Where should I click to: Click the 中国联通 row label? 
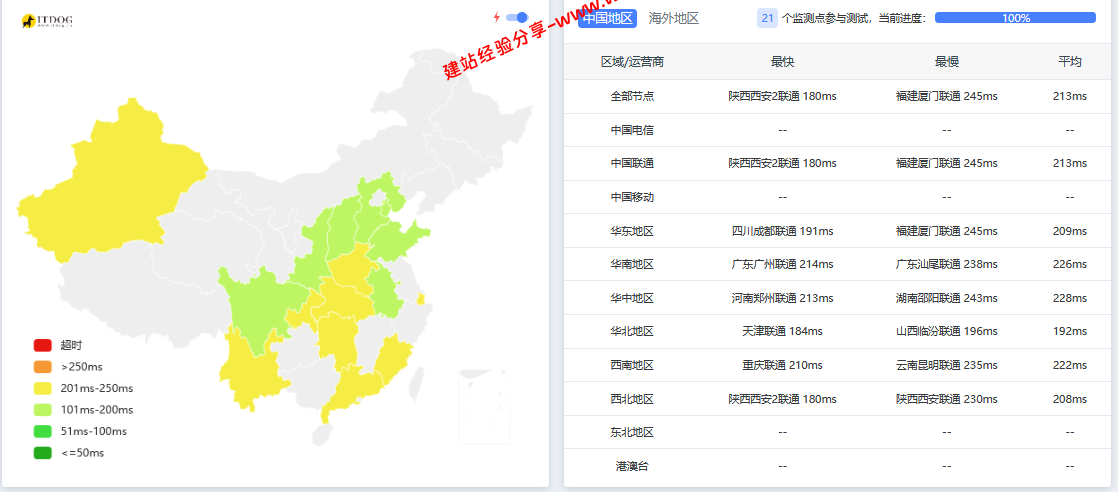point(632,163)
